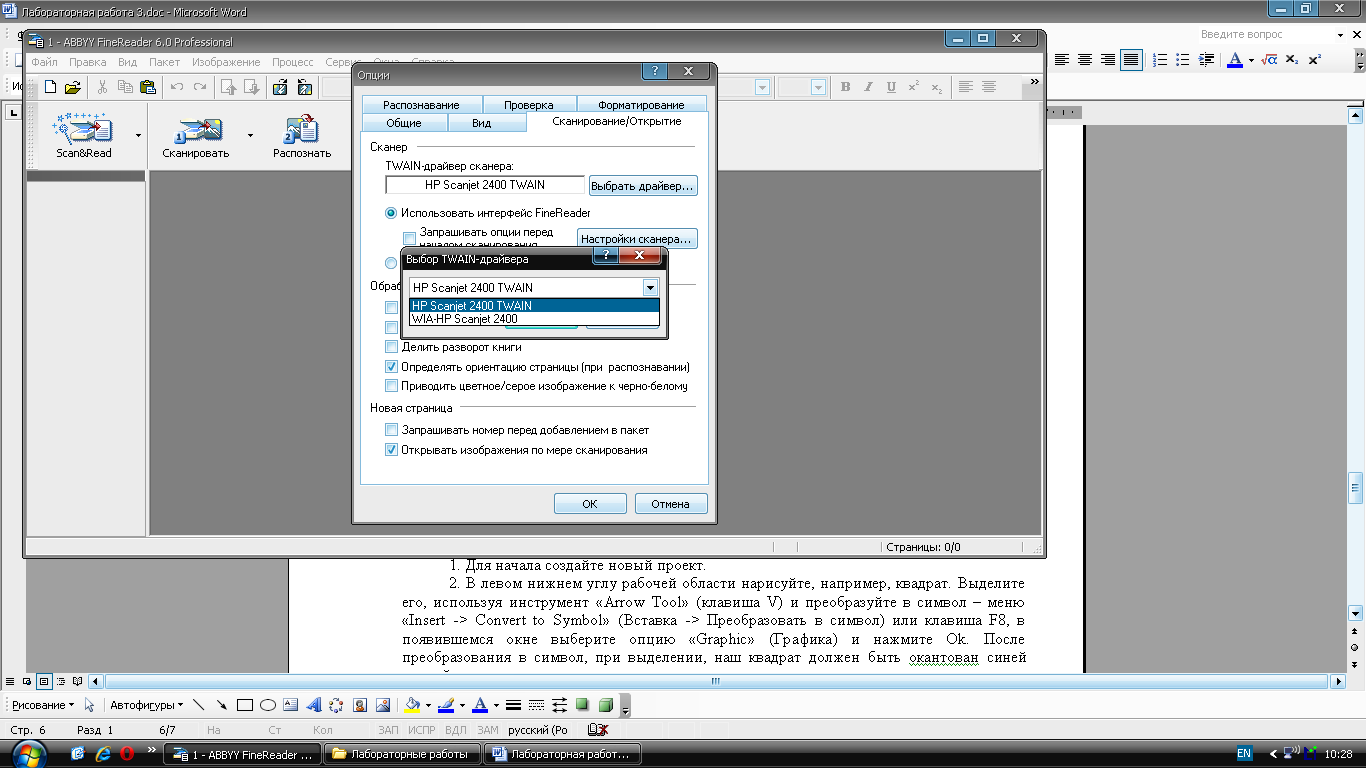Click the Cut scissors icon in FineReader
The height and width of the screenshot is (768, 1366).
tap(102, 87)
